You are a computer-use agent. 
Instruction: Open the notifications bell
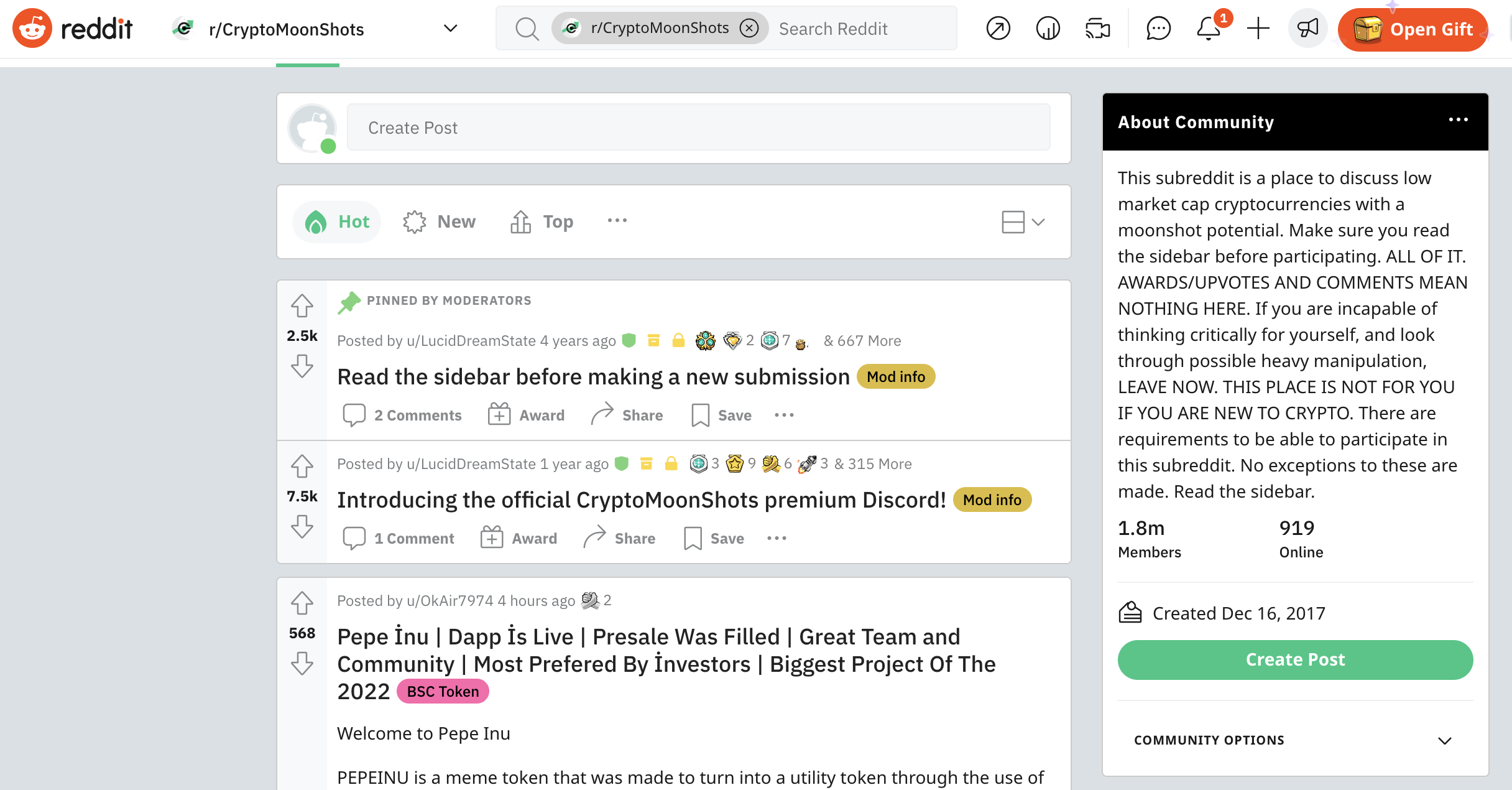(1209, 29)
